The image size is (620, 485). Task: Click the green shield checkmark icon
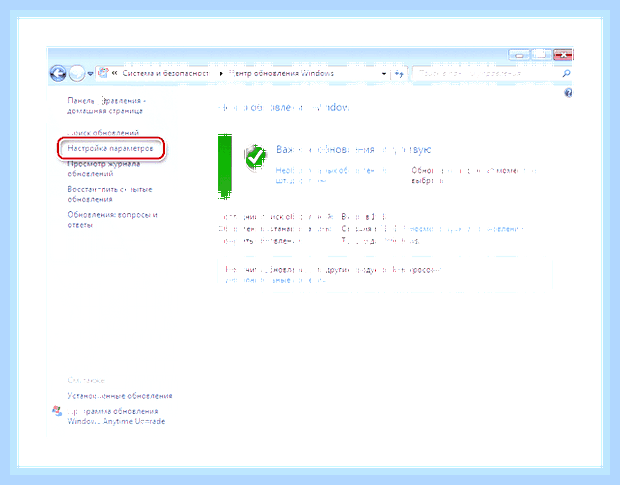click(255, 157)
